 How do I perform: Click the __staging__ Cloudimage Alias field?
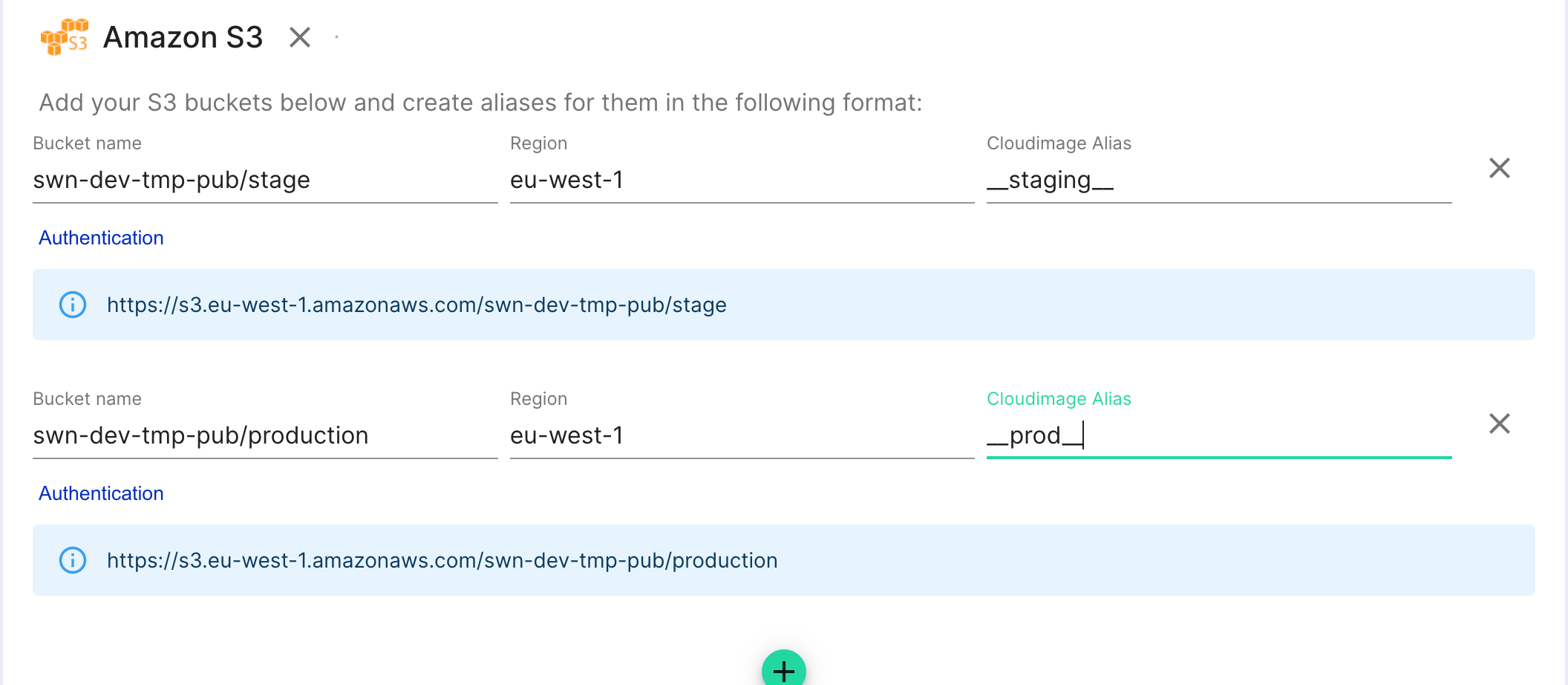tap(1218, 181)
